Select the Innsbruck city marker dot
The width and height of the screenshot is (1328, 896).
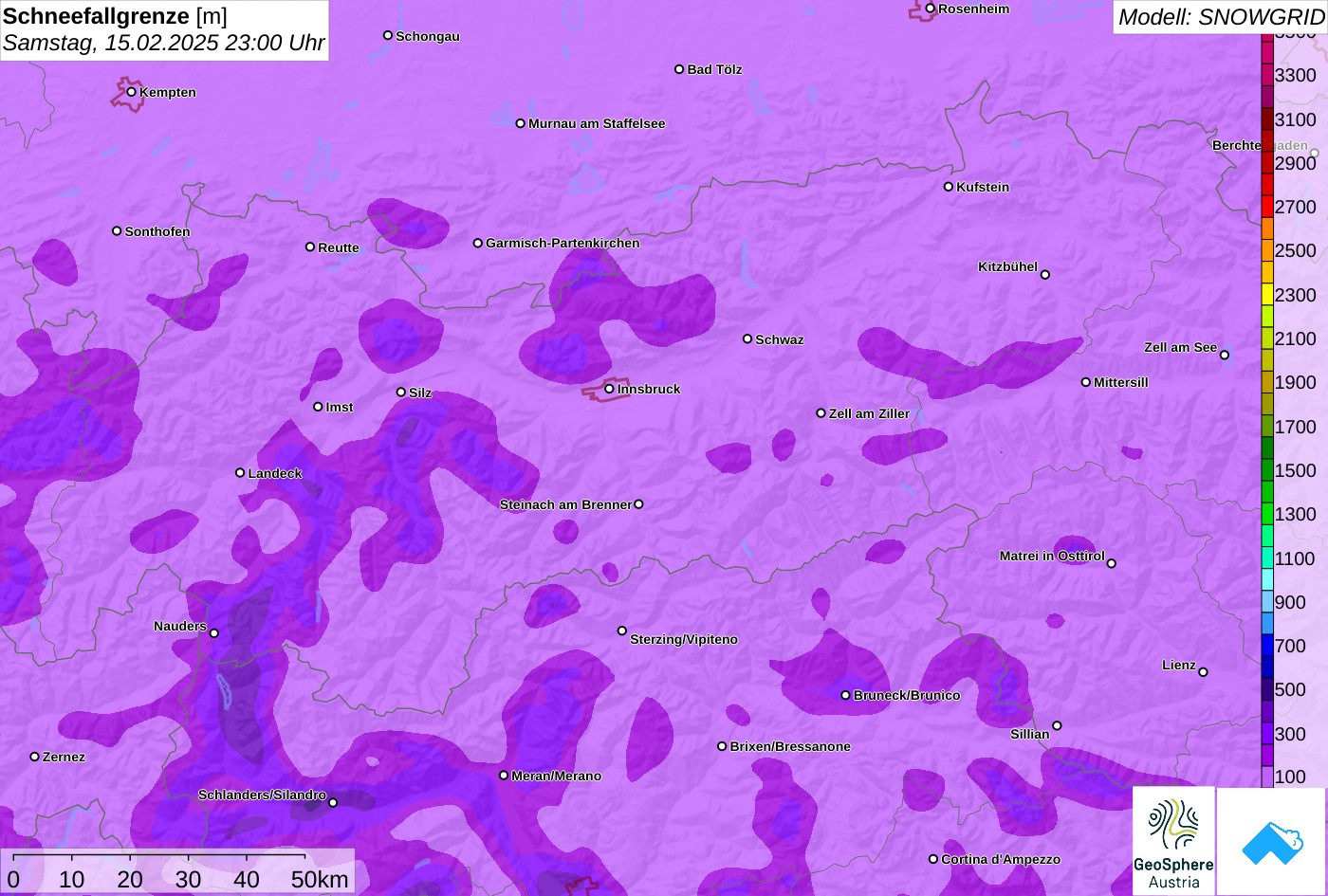pyautogui.click(x=609, y=389)
